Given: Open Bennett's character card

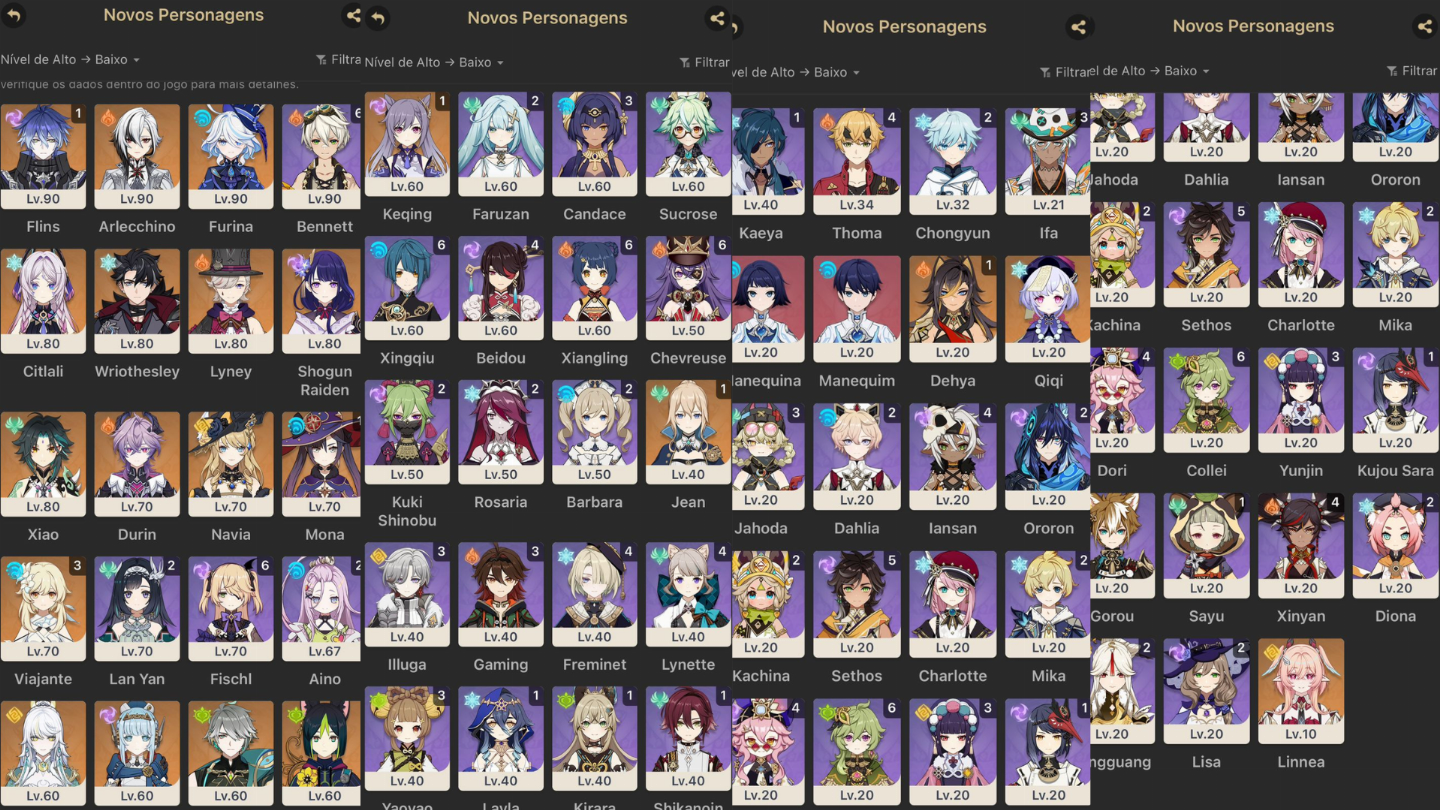Looking at the screenshot, I should pyautogui.click(x=321, y=156).
